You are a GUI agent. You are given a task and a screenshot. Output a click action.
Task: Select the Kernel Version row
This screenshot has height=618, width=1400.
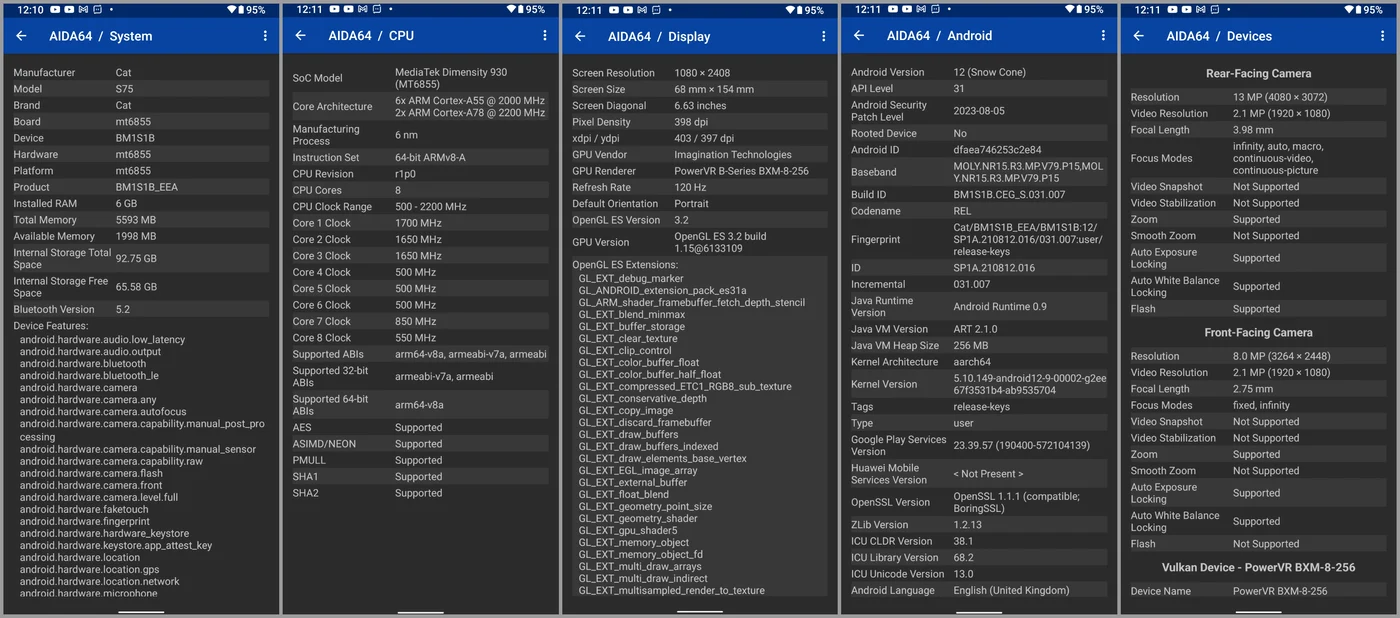[x=978, y=384]
